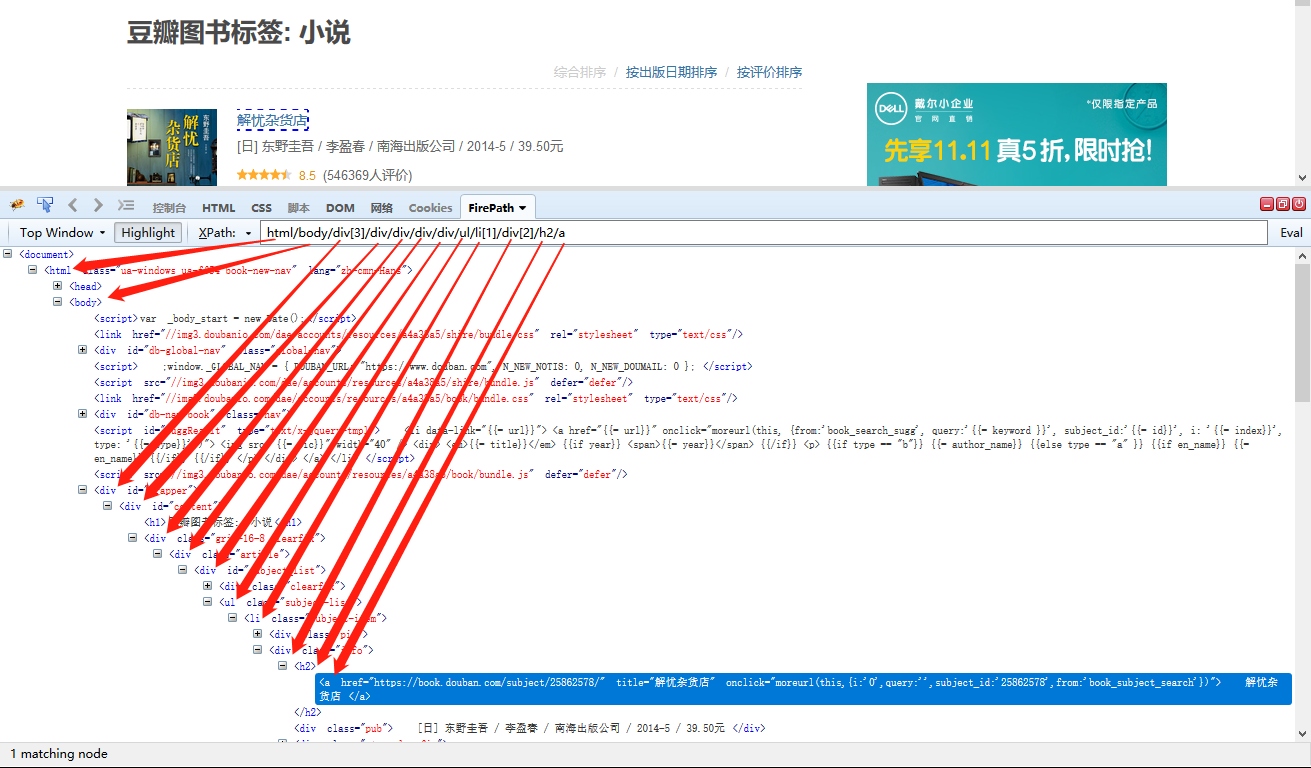Select the closing /h2 tag line
This screenshot has height=768, width=1311.
tap(306, 713)
